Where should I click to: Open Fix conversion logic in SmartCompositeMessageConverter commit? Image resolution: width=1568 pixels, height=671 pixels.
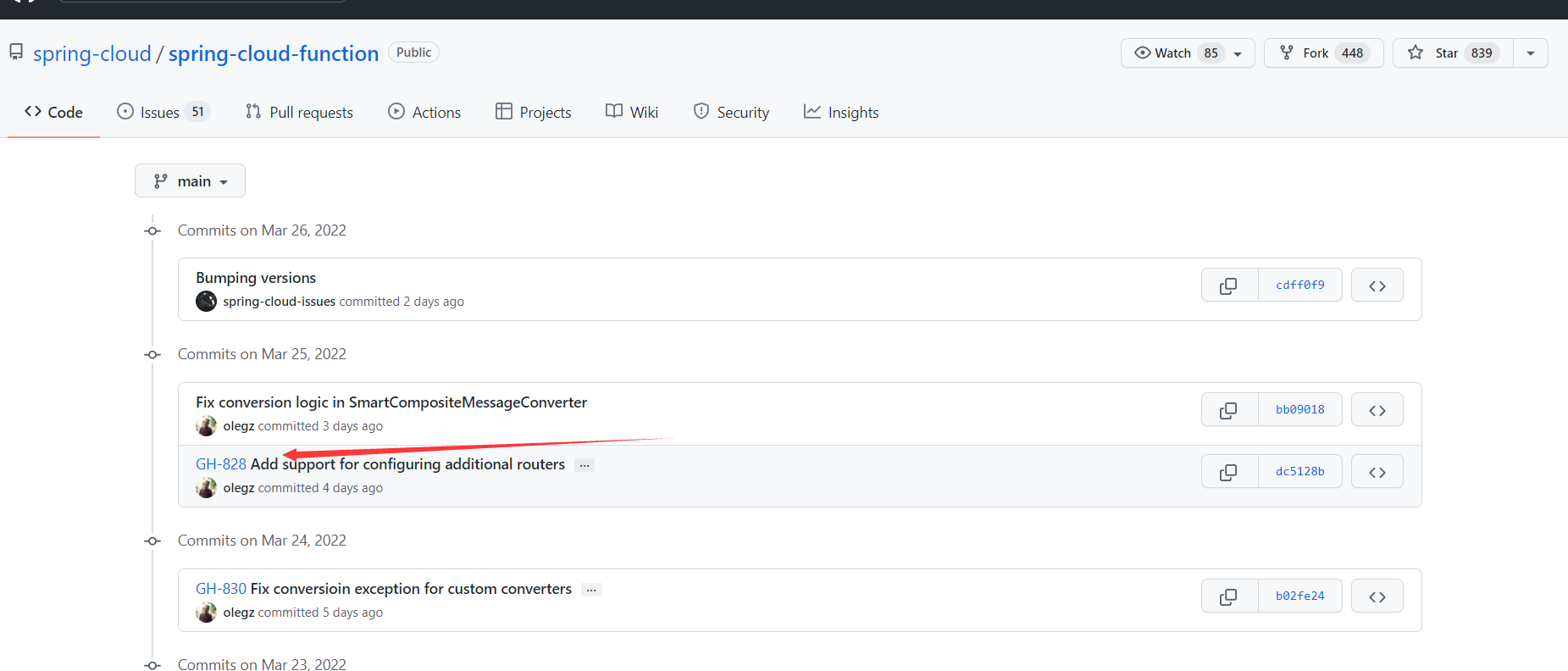click(391, 402)
